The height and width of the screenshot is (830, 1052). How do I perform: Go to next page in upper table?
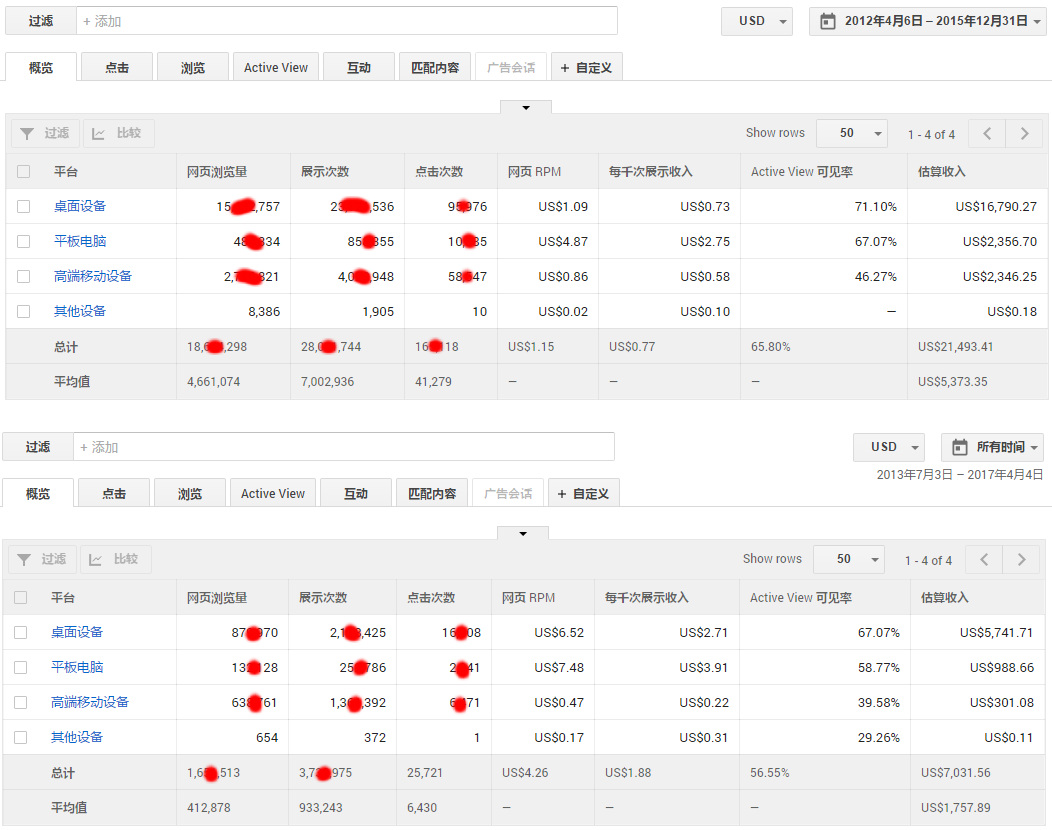point(1023,134)
